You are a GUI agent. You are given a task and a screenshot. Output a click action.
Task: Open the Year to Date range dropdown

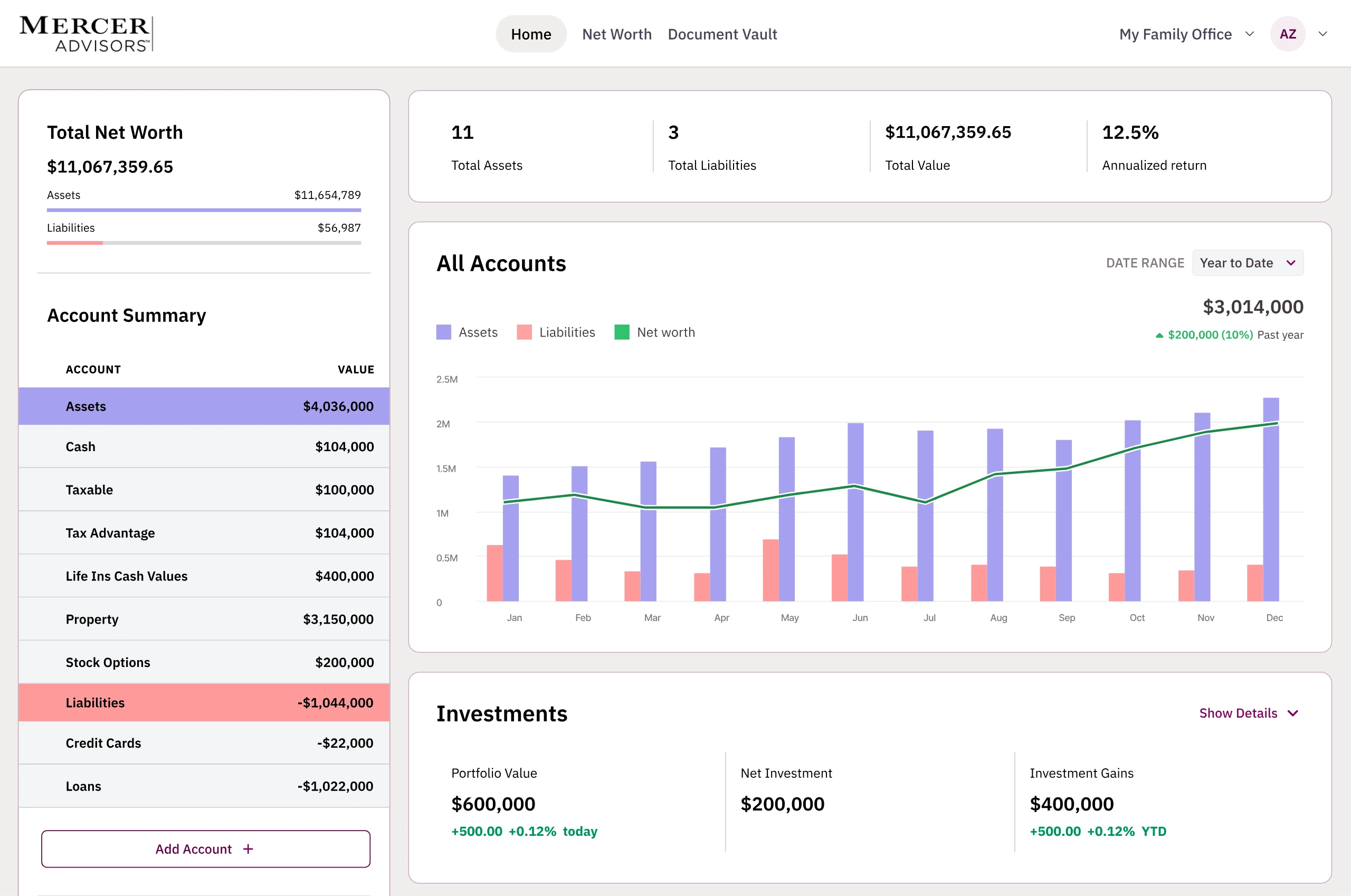point(1248,263)
